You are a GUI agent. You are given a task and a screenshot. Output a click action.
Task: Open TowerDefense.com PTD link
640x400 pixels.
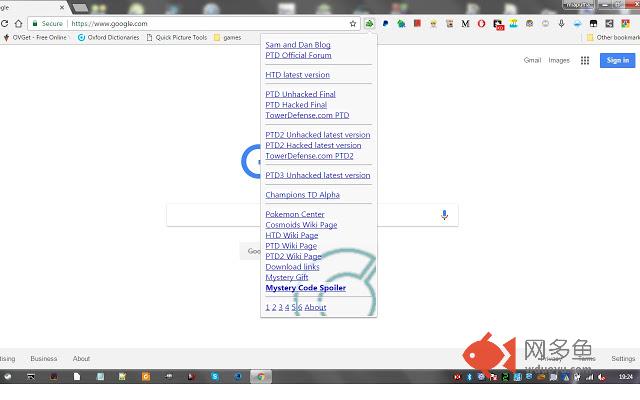point(307,116)
